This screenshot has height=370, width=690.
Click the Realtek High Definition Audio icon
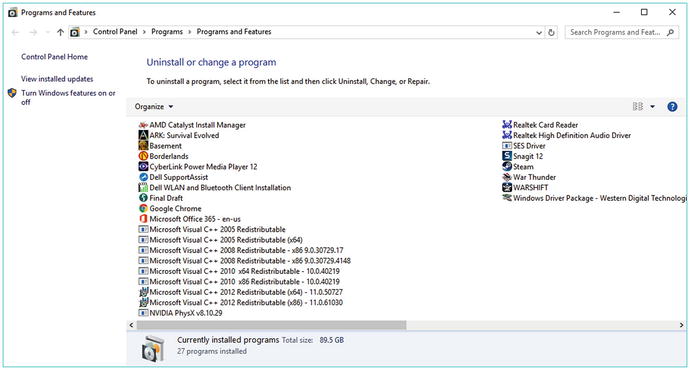(507, 135)
